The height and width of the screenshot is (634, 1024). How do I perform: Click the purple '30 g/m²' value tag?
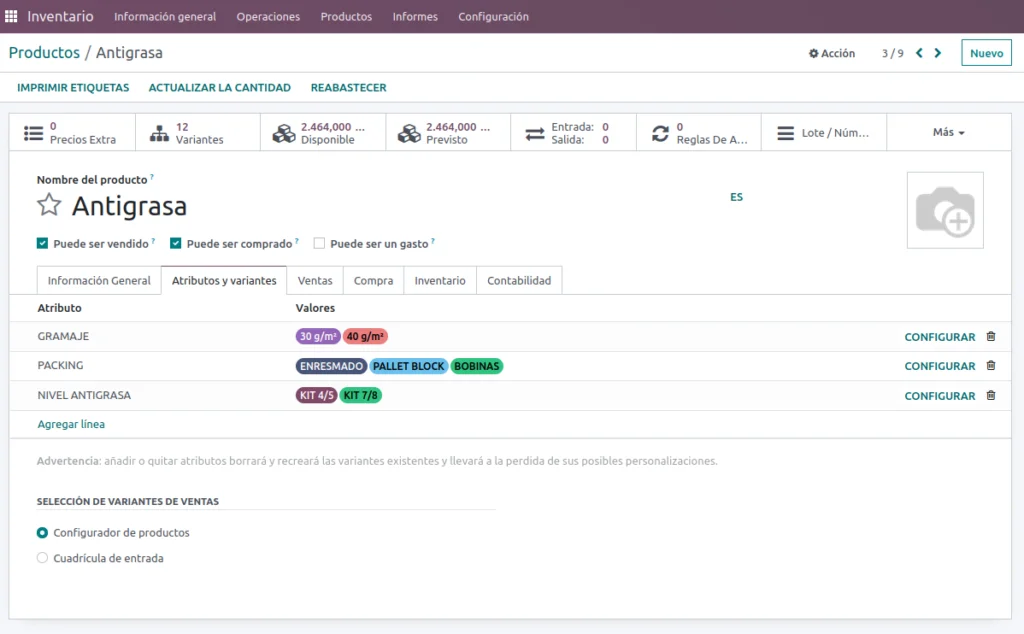tap(318, 337)
